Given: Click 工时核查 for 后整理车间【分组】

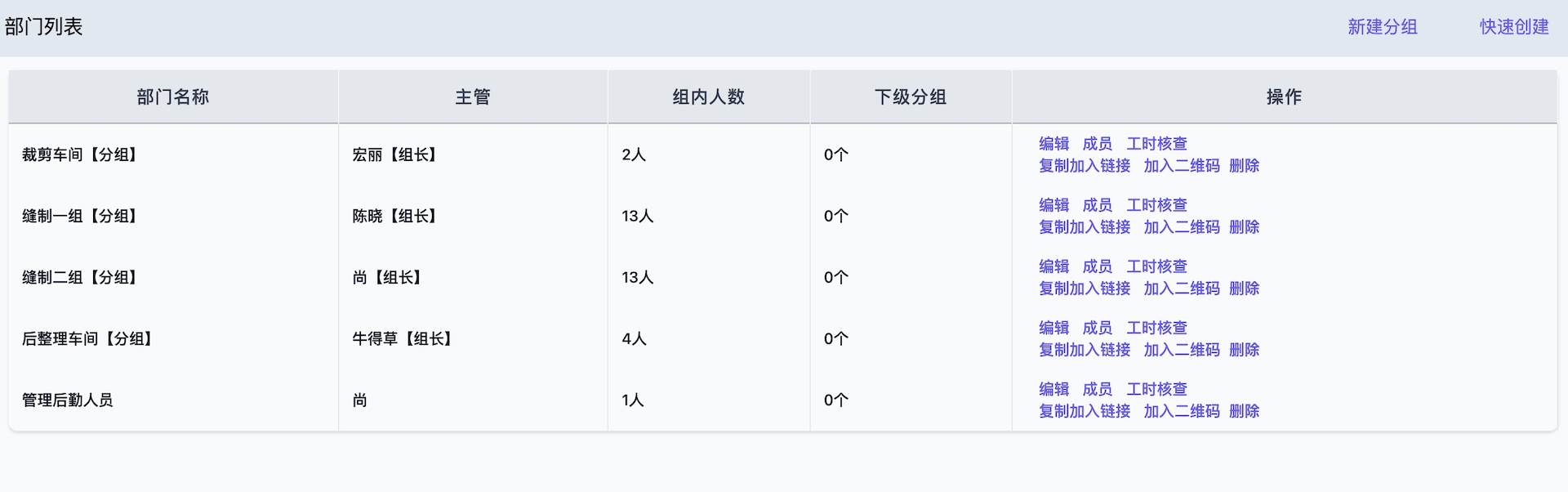Looking at the screenshot, I should point(1157,328).
